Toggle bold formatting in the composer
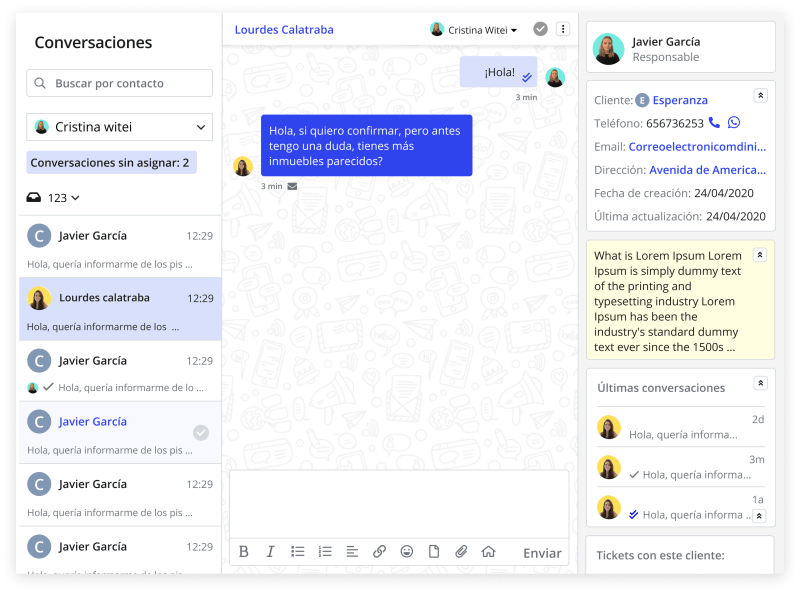This screenshot has height=593, width=800. click(244, 552)
